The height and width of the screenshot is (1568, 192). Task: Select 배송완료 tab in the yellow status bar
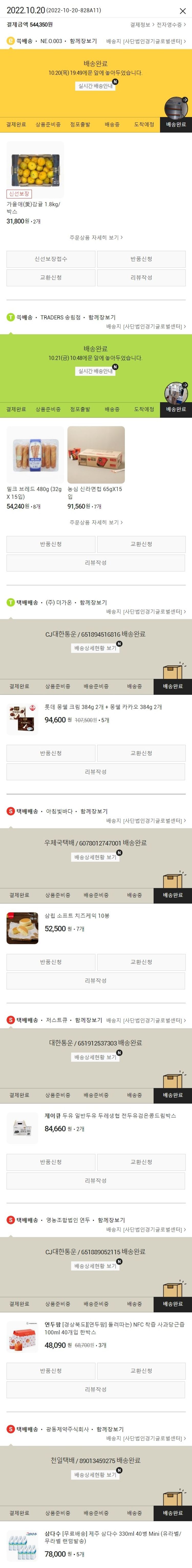point(176,124)
